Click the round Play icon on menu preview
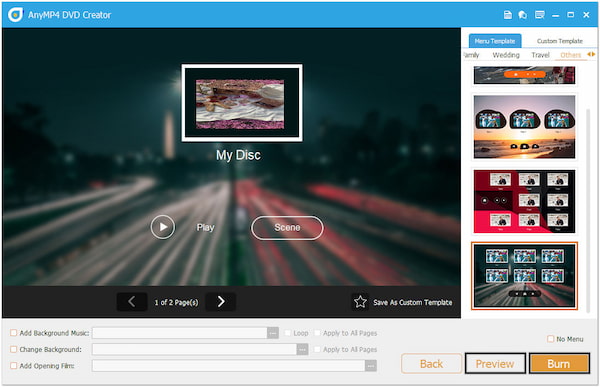 [x=163, y=227]
